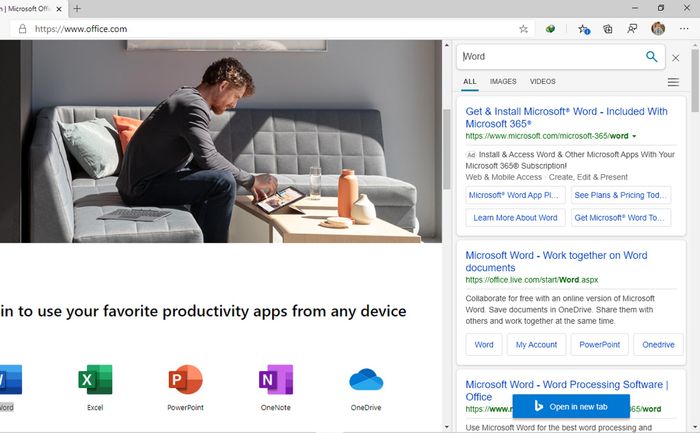Click the Learn More About Word button
Image resolution: width=700 pixels, height=433 pixels.
pyautogui.click(x=515, y=218)
